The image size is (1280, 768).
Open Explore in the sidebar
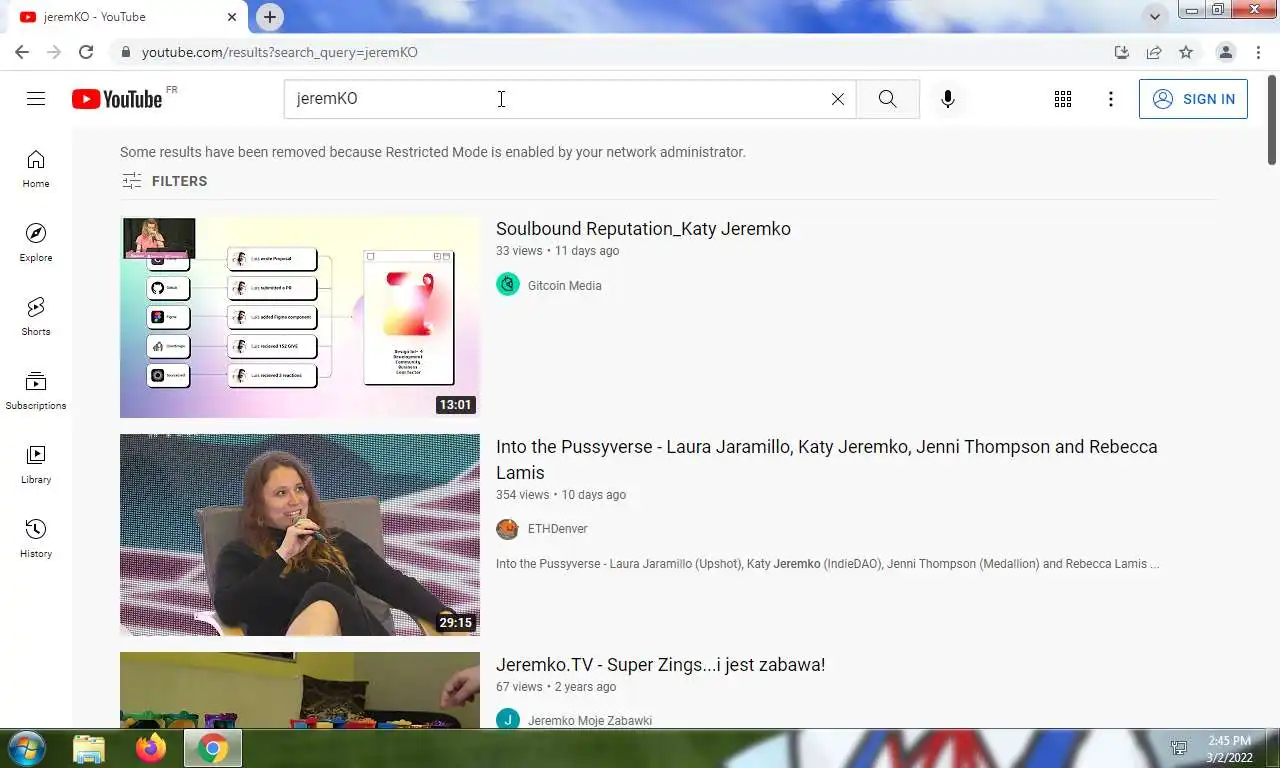coord(36,243)
